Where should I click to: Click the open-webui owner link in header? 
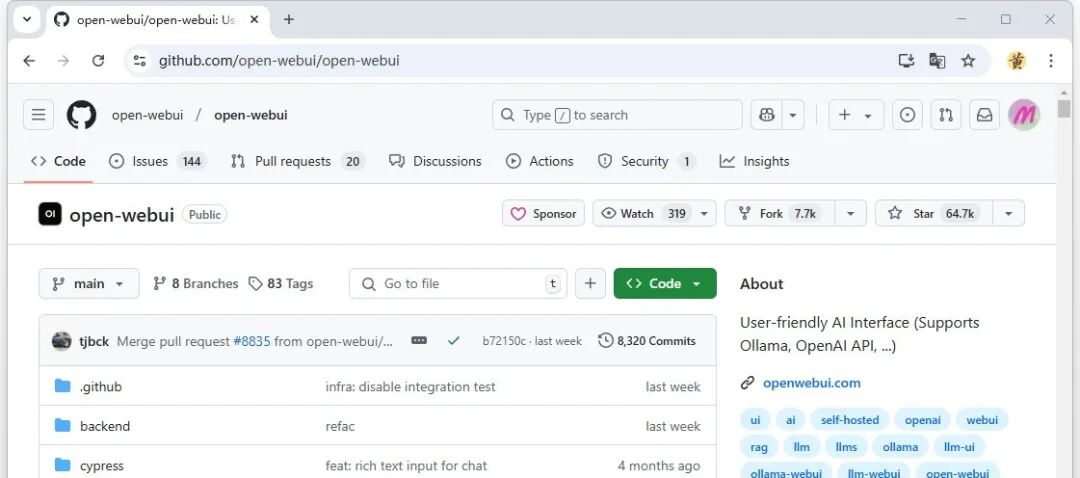coord(147,115)
